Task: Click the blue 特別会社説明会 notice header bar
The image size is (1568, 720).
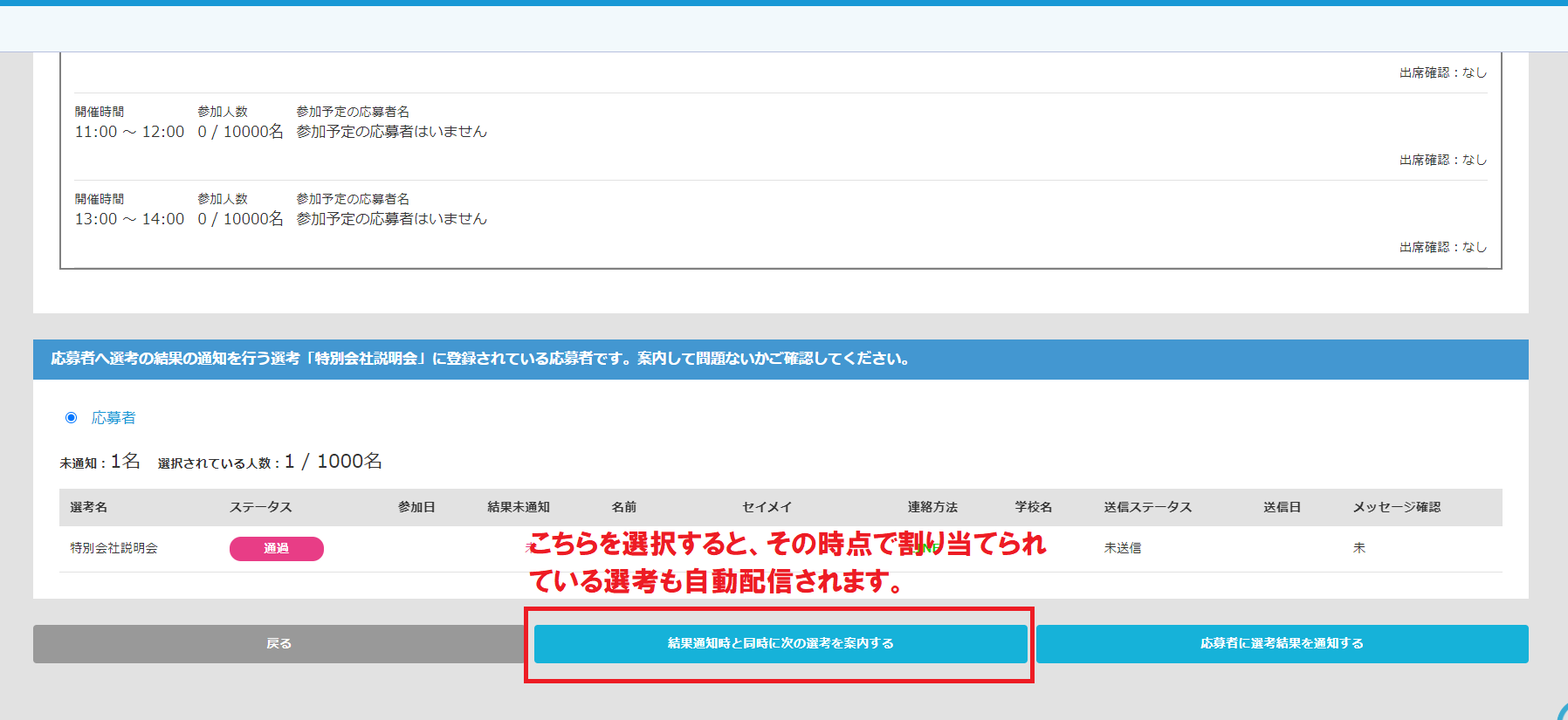Action: (781, 359)
